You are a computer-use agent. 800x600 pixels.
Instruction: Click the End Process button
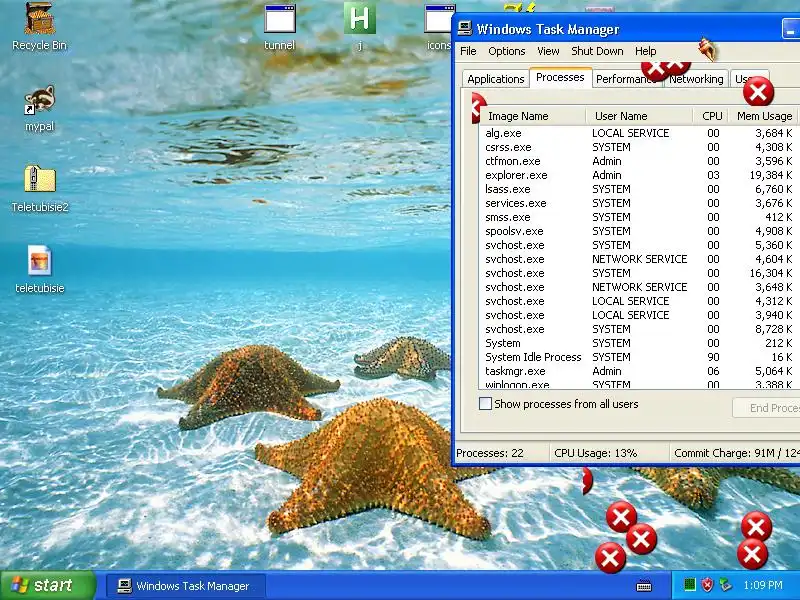(766, 408)
